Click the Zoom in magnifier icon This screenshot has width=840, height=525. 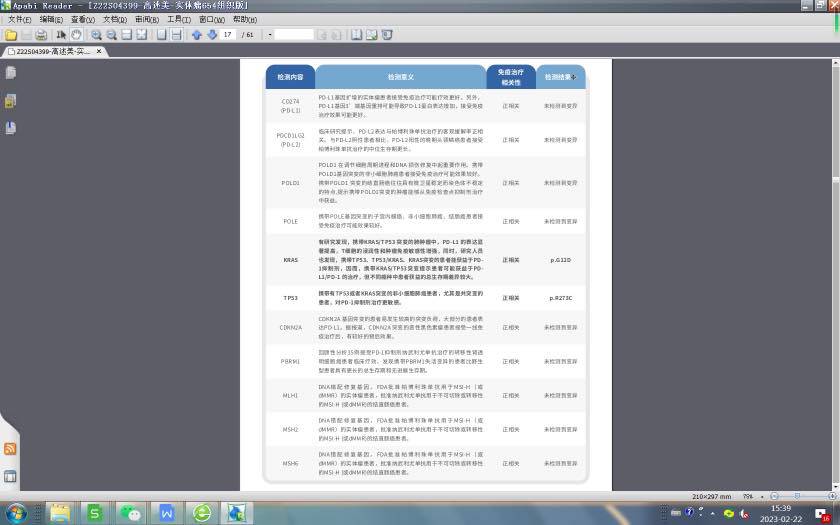click(x=96, y=35)
